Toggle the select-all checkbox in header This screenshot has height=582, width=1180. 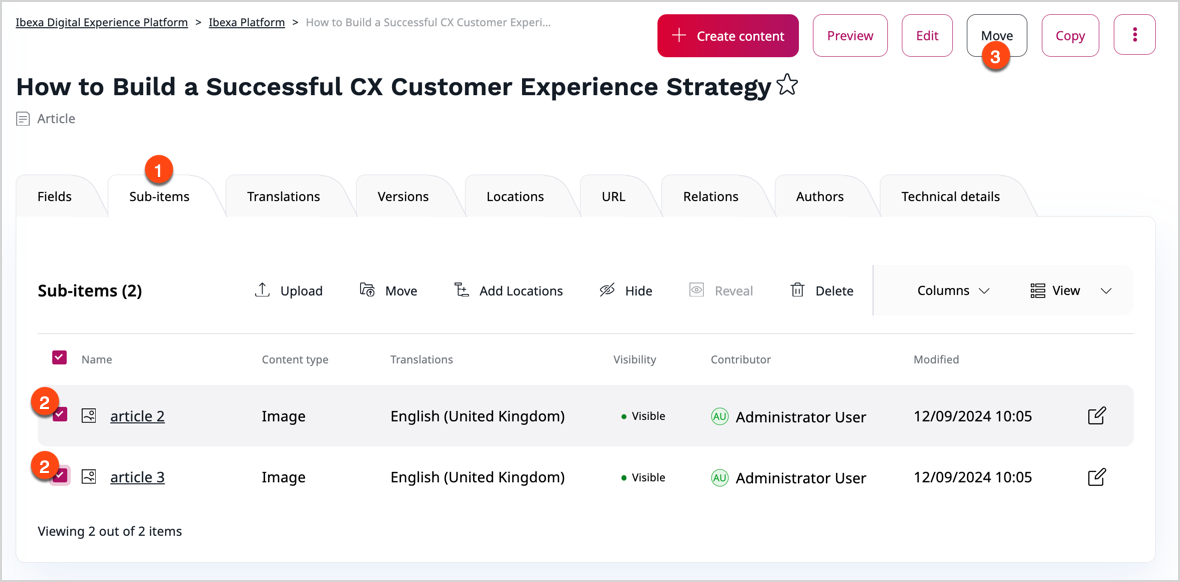coord(59,358)
